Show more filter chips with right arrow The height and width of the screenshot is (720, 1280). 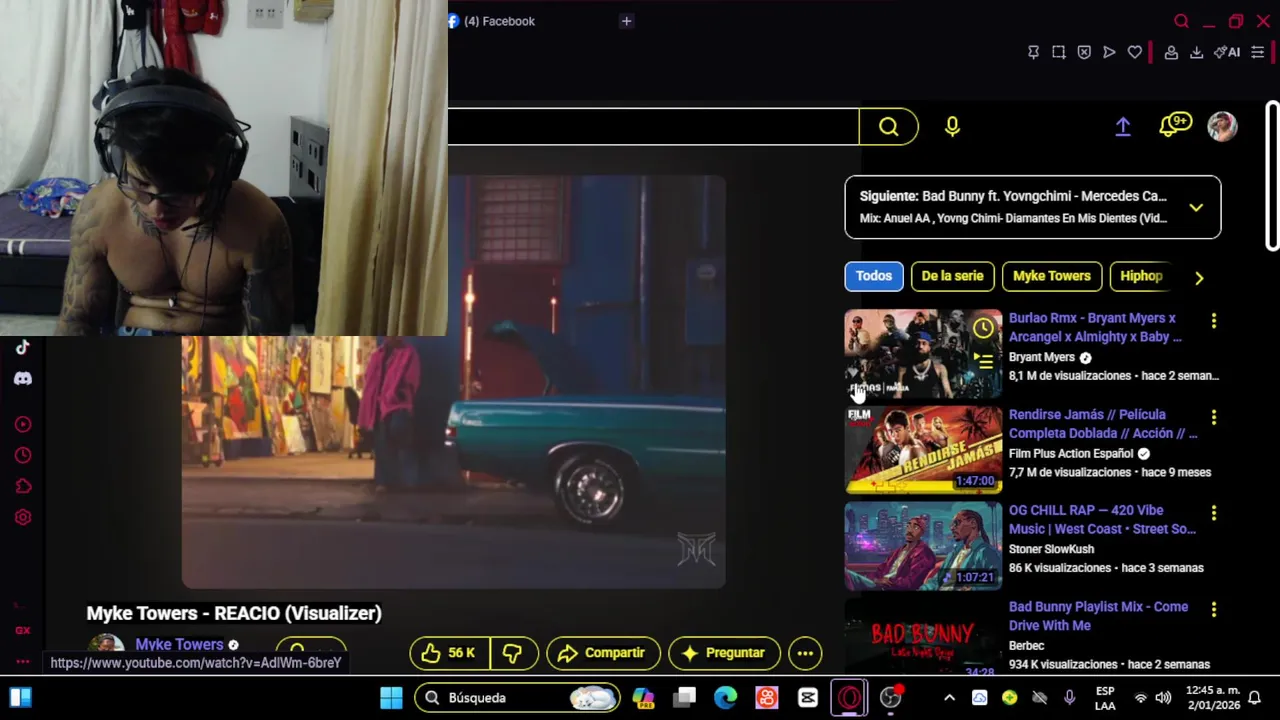pos(1199,278)
